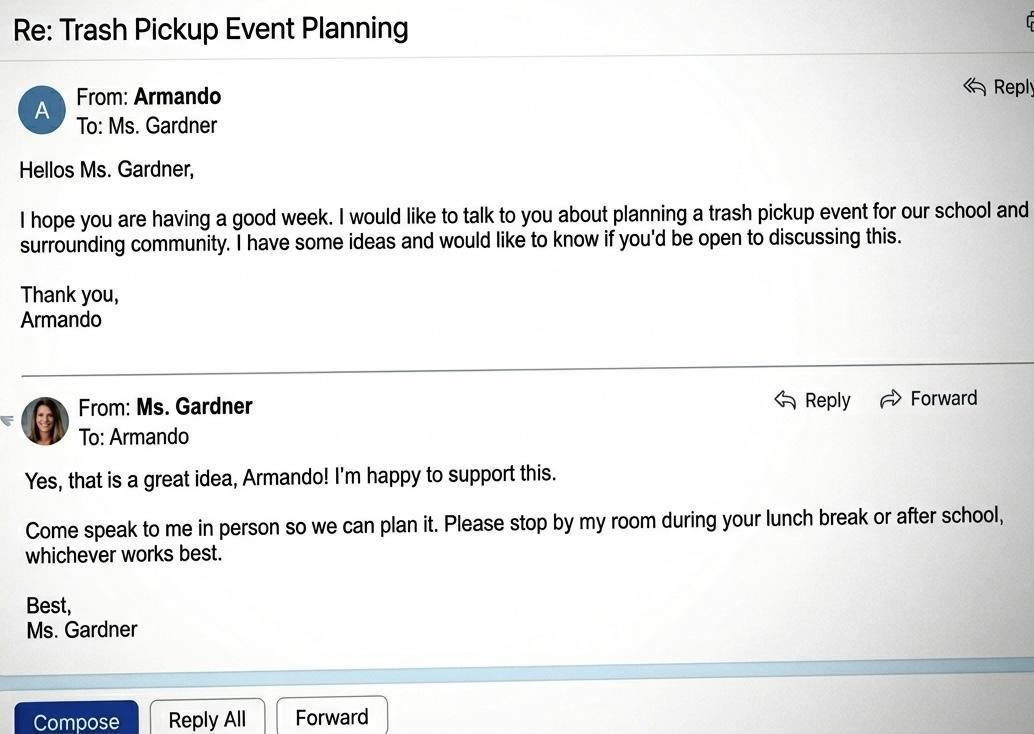Open Ms. Gardner's profile photo

pyautogui.click(x=45, y=421)
